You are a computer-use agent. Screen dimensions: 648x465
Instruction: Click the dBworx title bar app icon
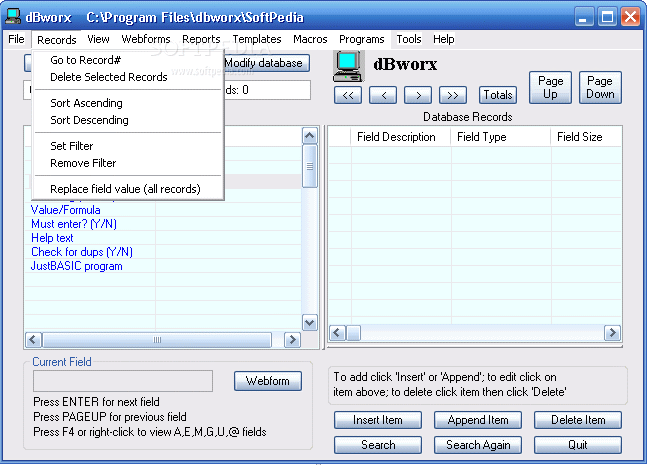coord(13,16)
